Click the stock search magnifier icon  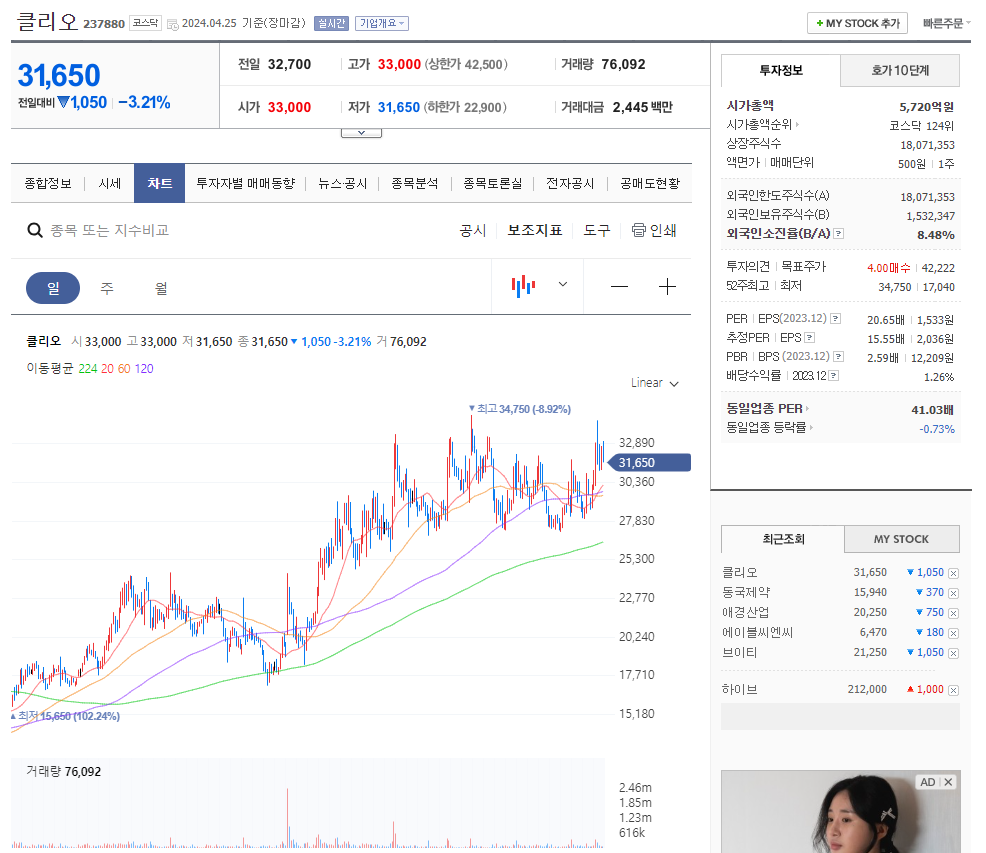point(35,230)
